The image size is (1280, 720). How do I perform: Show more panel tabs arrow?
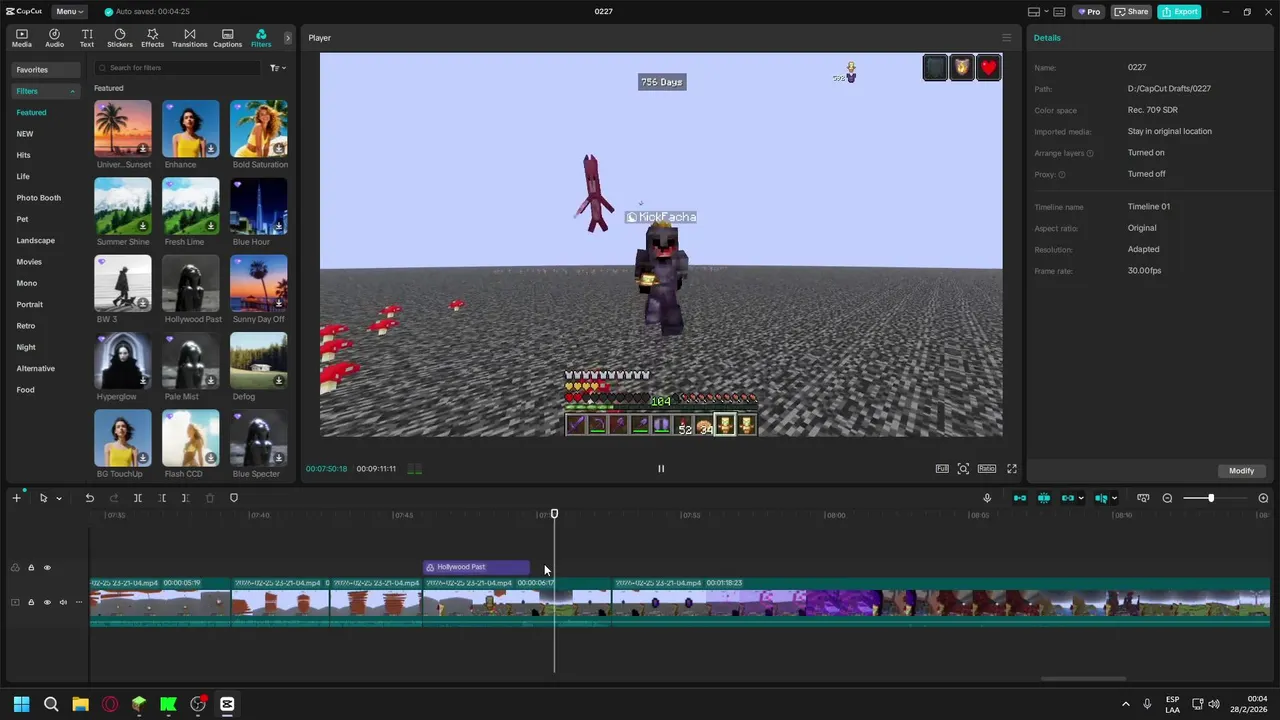tap(288, 38)
